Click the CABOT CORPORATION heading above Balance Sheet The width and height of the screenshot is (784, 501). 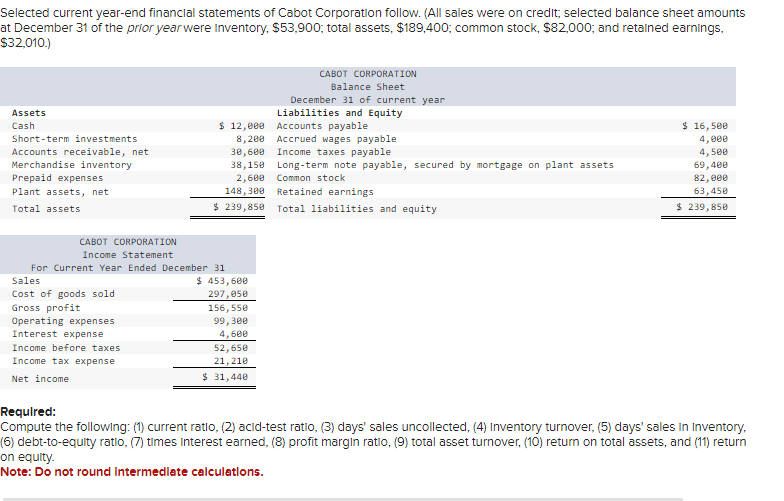point(368,74)
